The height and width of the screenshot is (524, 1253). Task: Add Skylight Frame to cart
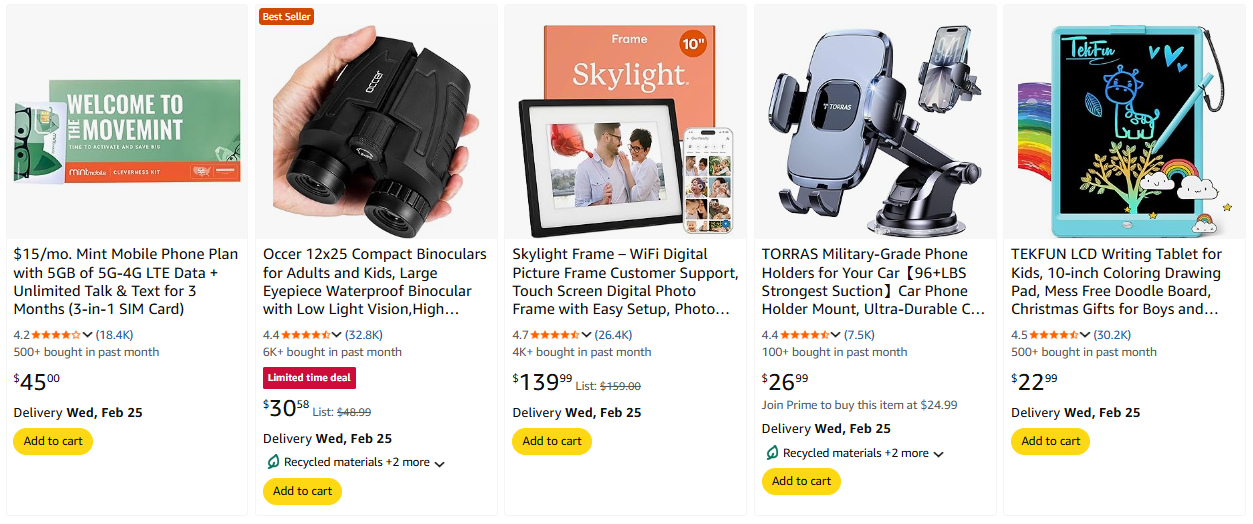pos(552,441)
